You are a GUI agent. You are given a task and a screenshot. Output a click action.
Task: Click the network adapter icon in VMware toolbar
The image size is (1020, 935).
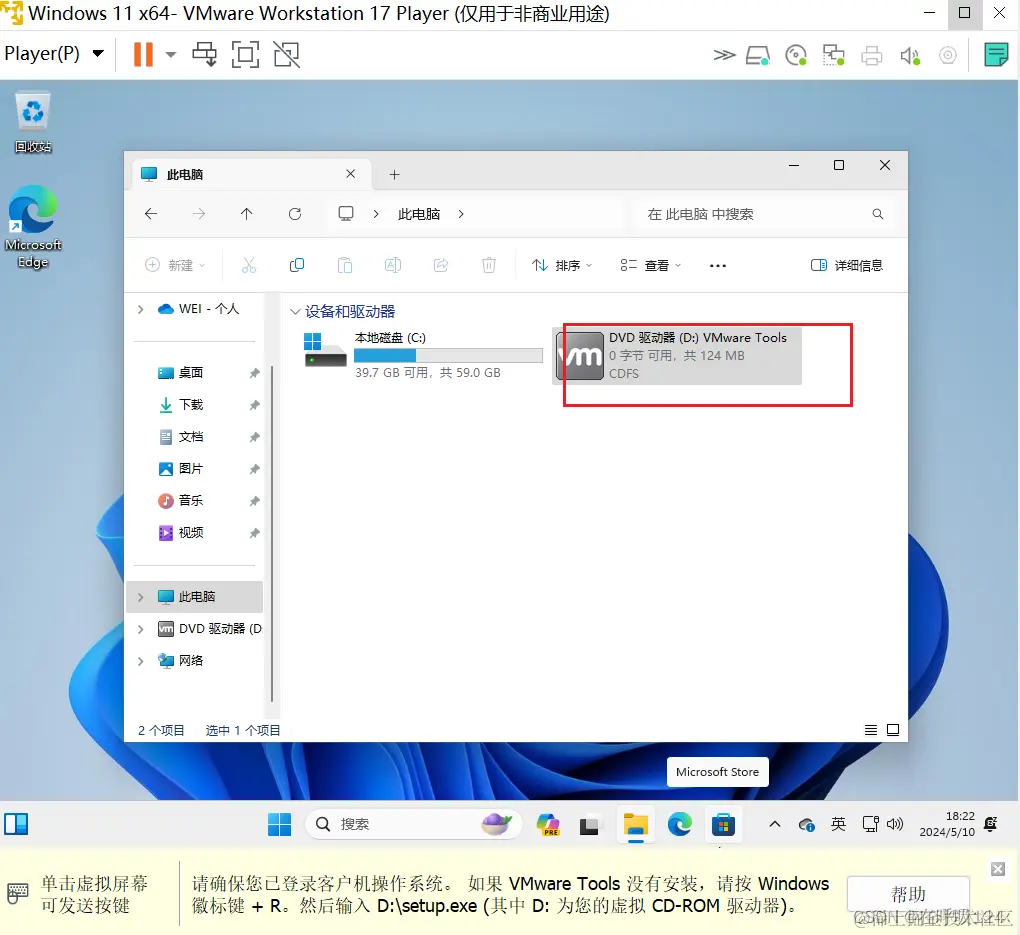click(x=834, y=55)
